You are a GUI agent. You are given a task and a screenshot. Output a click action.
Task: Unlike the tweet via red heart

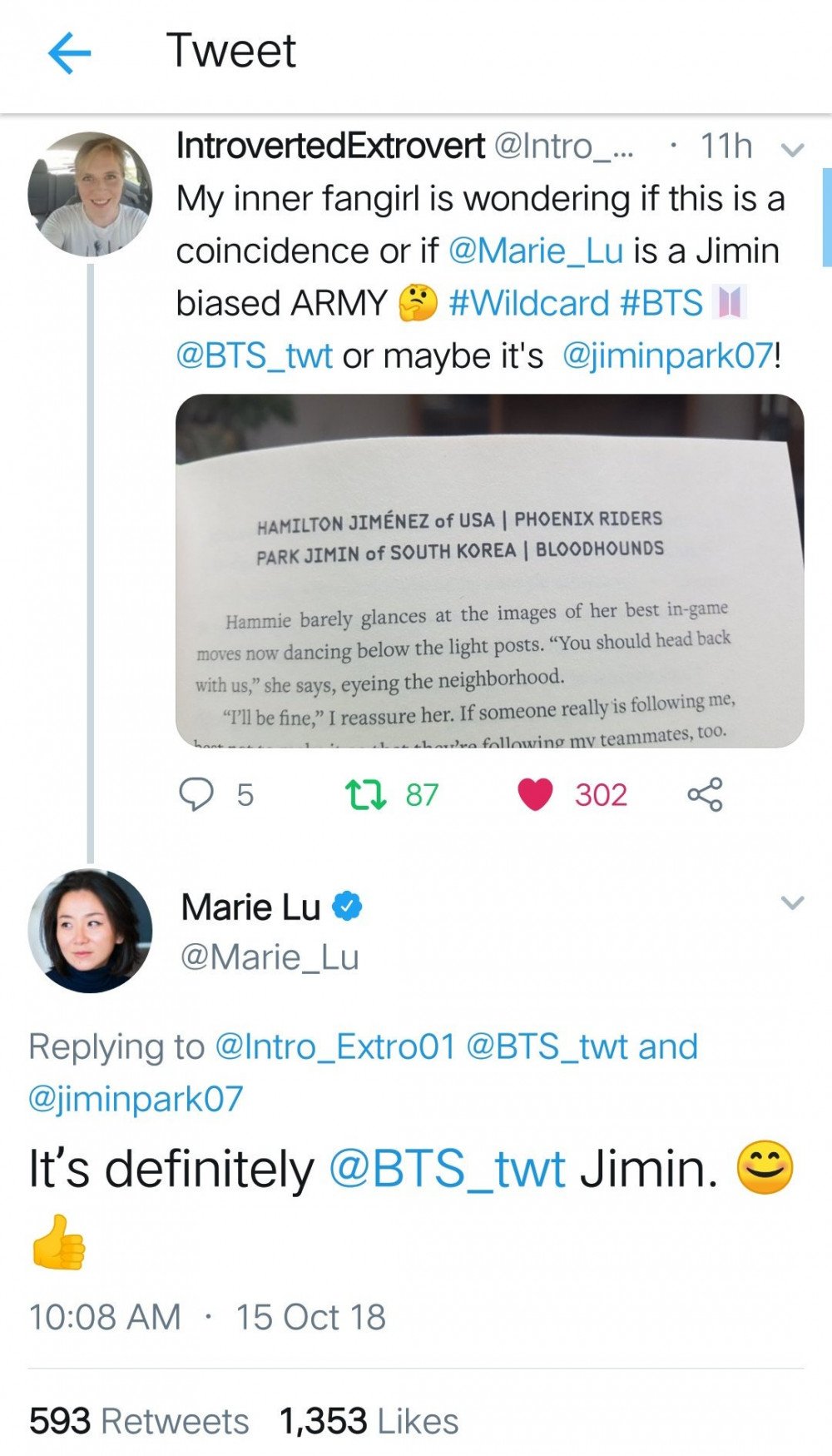pos(535,794)
